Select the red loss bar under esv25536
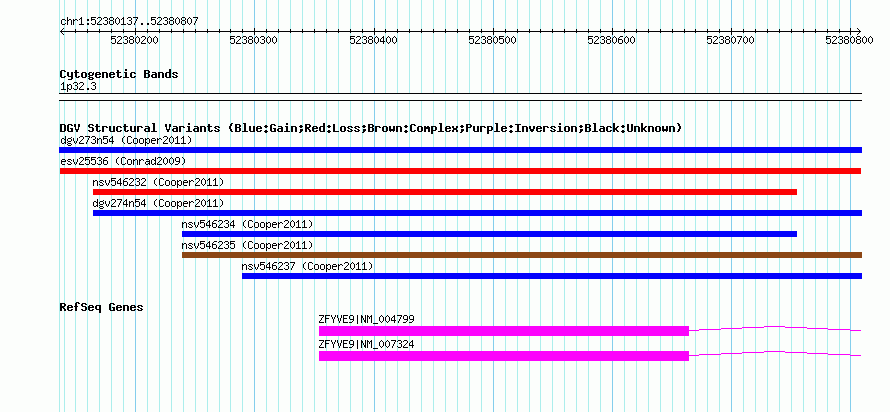 [460, 171]
